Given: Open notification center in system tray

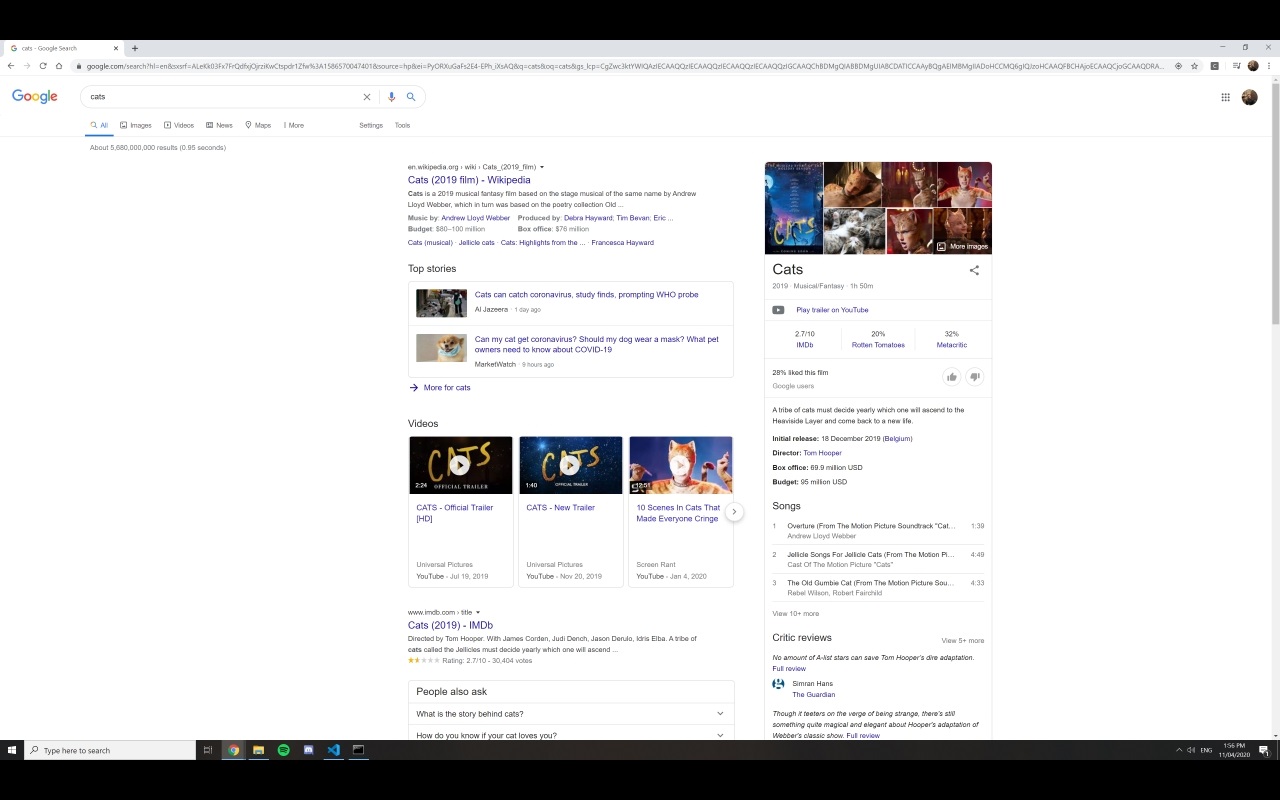Looking at the screenshot, I should click(1264, 750).
